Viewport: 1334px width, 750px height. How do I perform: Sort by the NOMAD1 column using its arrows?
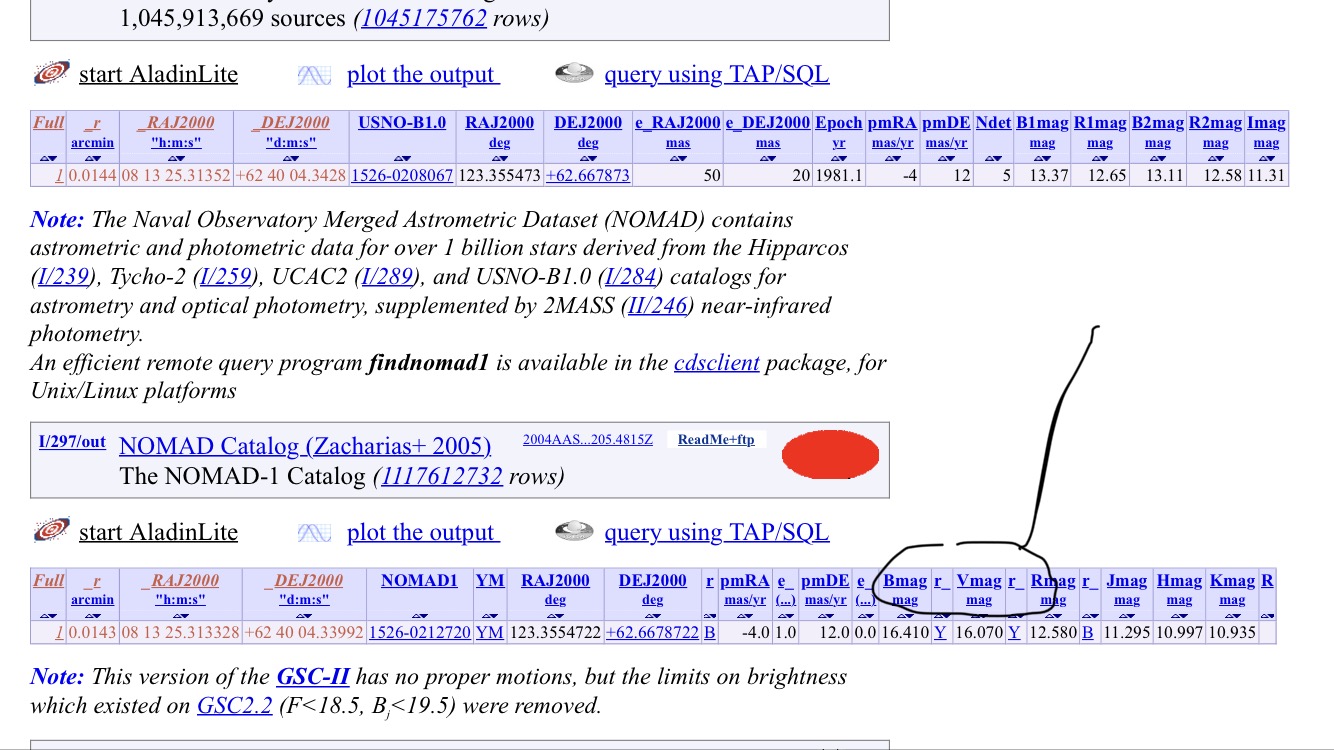tap(419, 616)
